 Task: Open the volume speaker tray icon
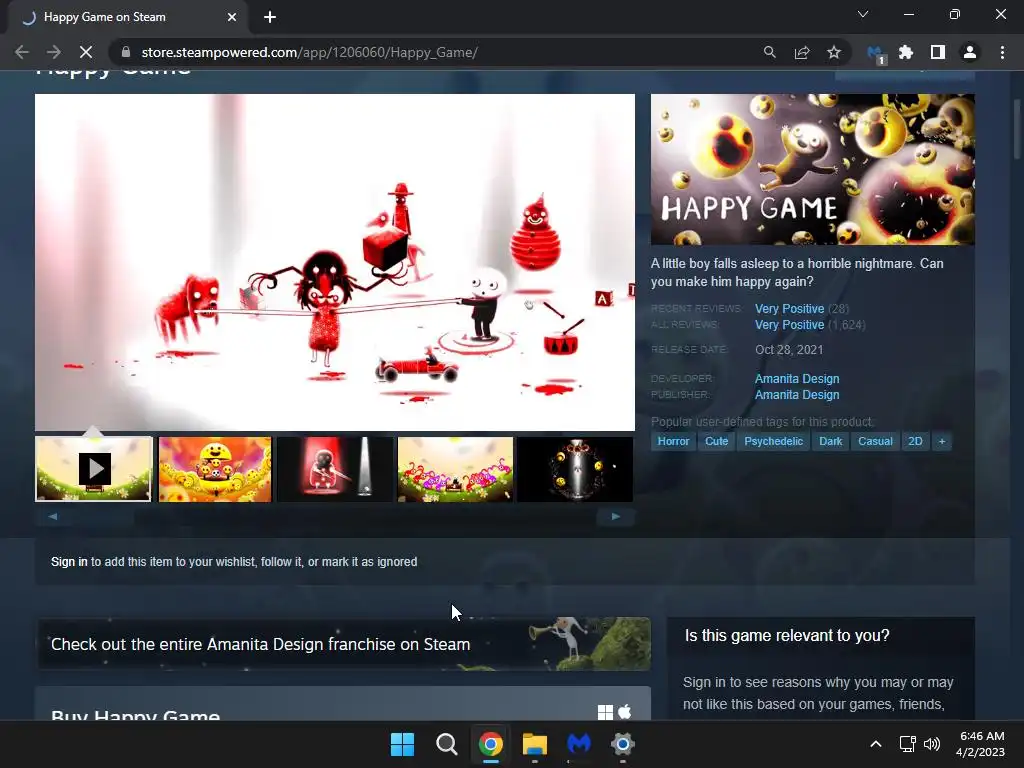[x=932, y=744]
